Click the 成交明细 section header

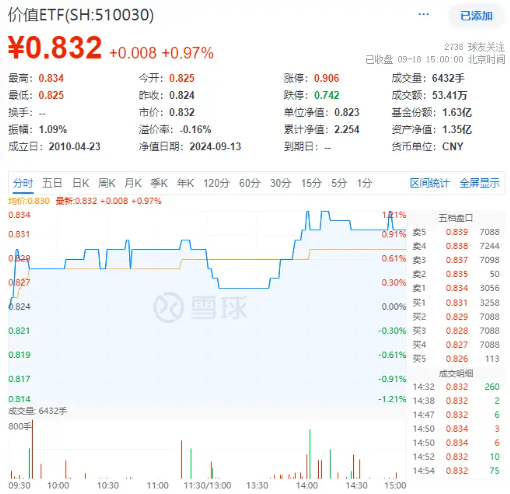(x=456, y=373)
